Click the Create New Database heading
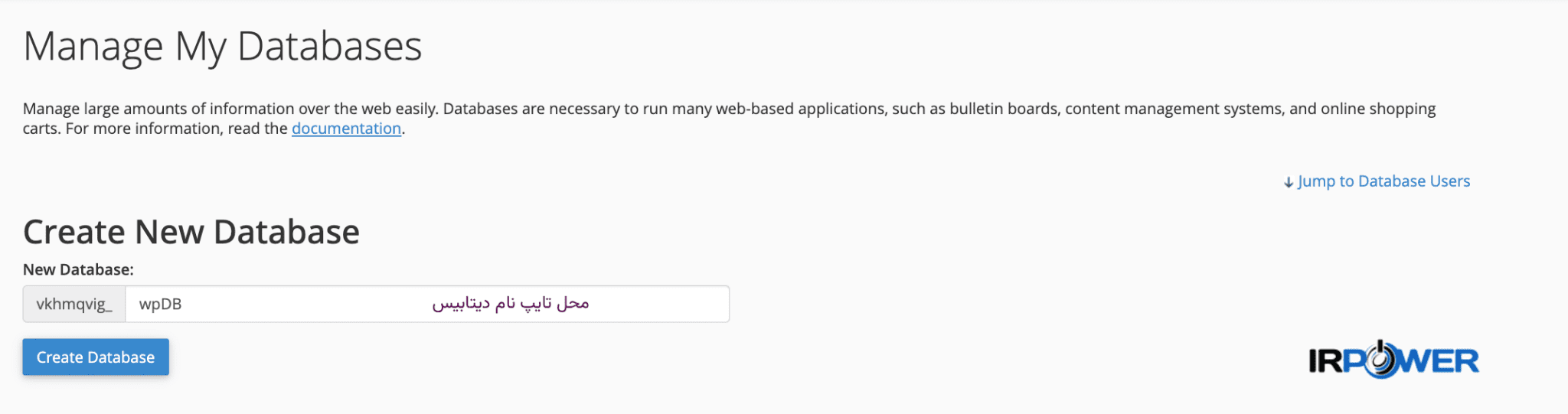Screen dimensions: 1568x414 click(191, 232)
